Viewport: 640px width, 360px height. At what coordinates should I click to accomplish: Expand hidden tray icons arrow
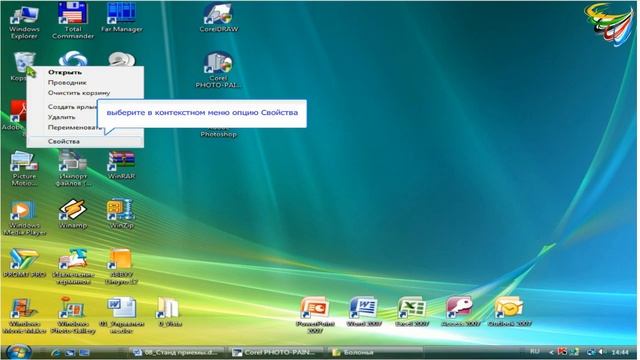click(551, 352)
